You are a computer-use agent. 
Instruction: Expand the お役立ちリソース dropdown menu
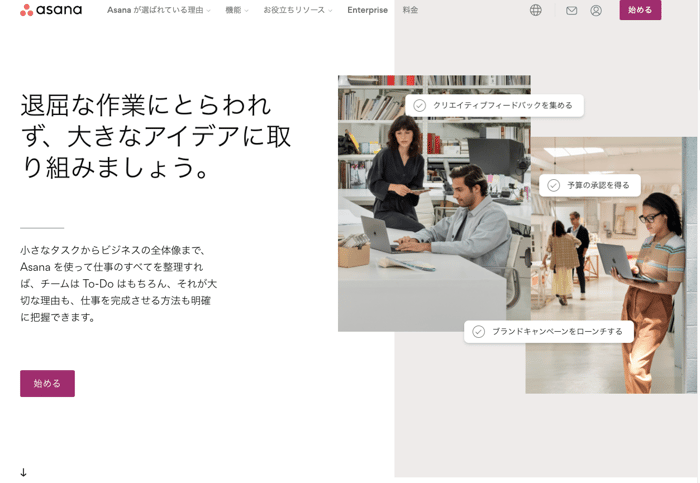(298, 10)
